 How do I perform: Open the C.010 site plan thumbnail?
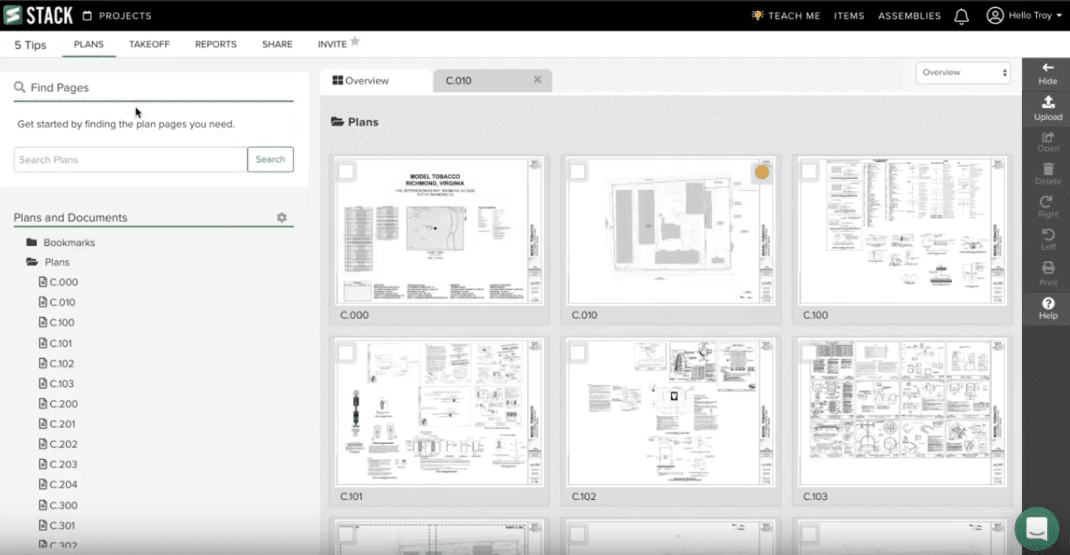671,232
